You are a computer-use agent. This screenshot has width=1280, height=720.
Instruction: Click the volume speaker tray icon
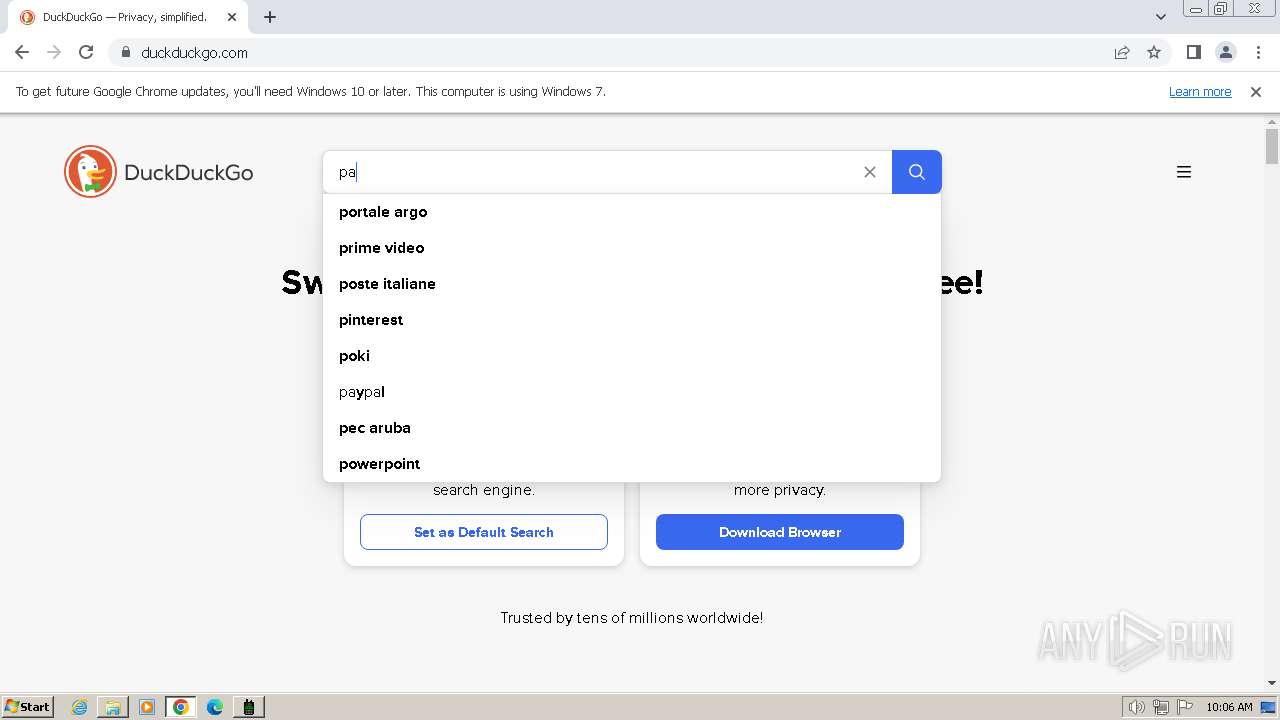click(1136, 707)
